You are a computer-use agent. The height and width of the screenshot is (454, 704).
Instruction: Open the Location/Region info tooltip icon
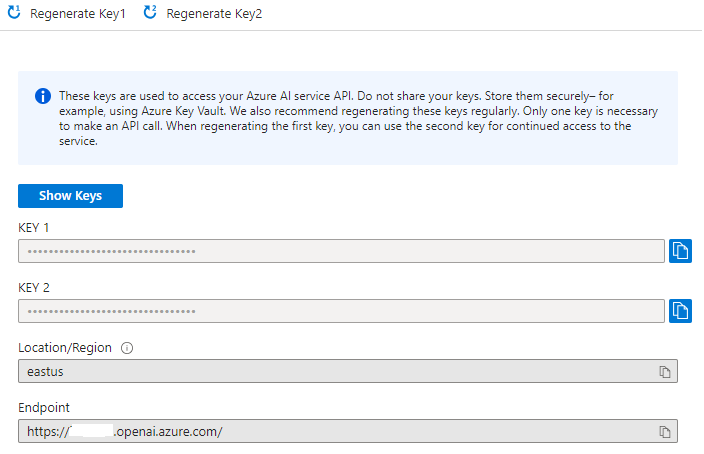tap(127, 348)
